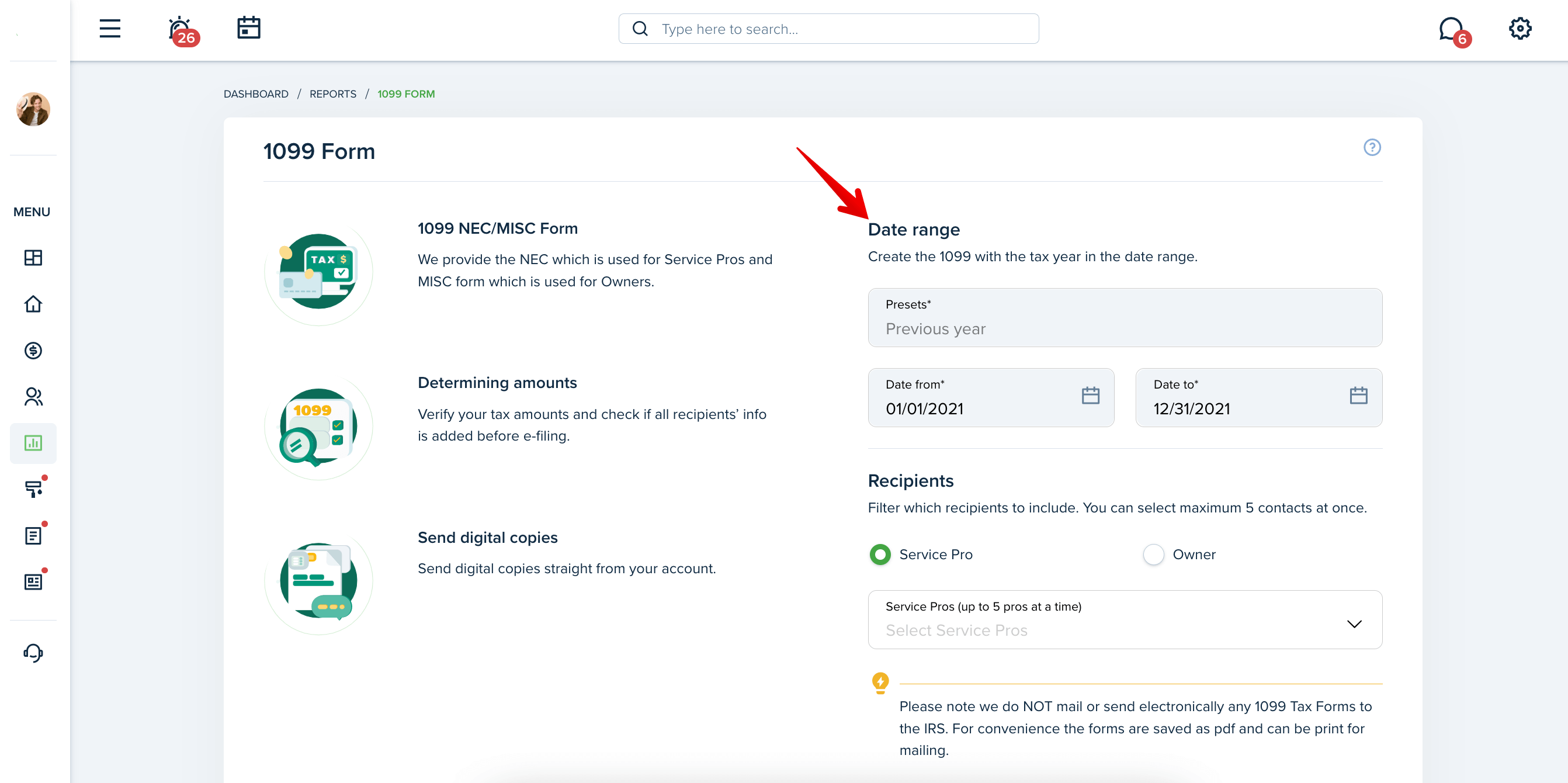The height and width of the screenshot is (783, 1568).
Task: Click the '1099 NEC/MISC Form' heading
Action: (x=497, y=228)
